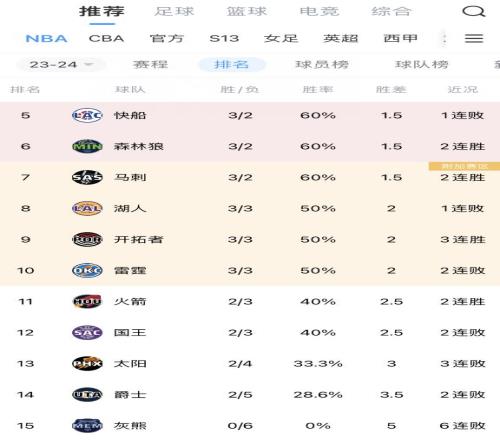The height and width of the screenshot is (440, 500).
Task: Tap the Spurs SAS team logo
Action: pyautogui.click(x=87, y=177)
